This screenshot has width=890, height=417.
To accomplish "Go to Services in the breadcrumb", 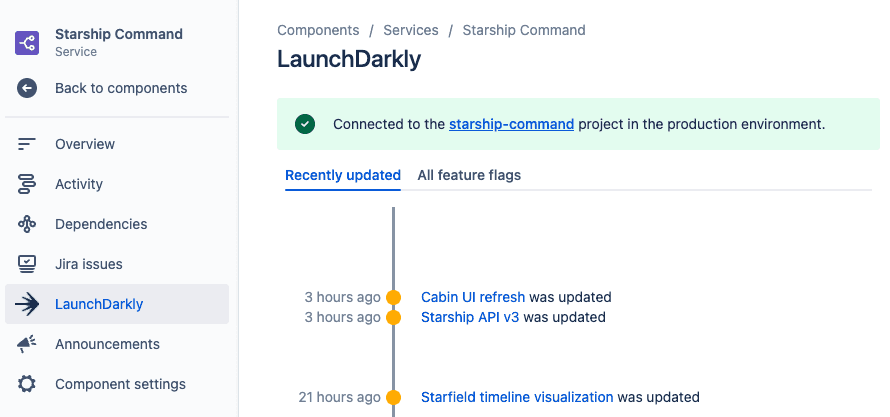I will tap(411, 30).
